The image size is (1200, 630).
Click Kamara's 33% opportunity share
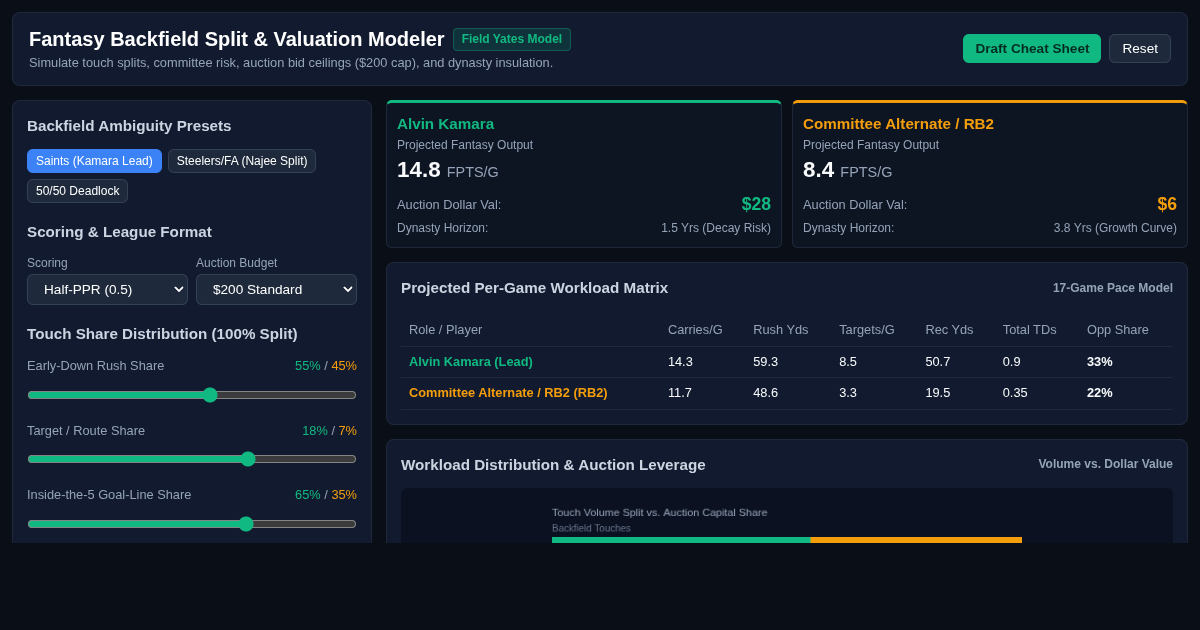click(1100, 362)
